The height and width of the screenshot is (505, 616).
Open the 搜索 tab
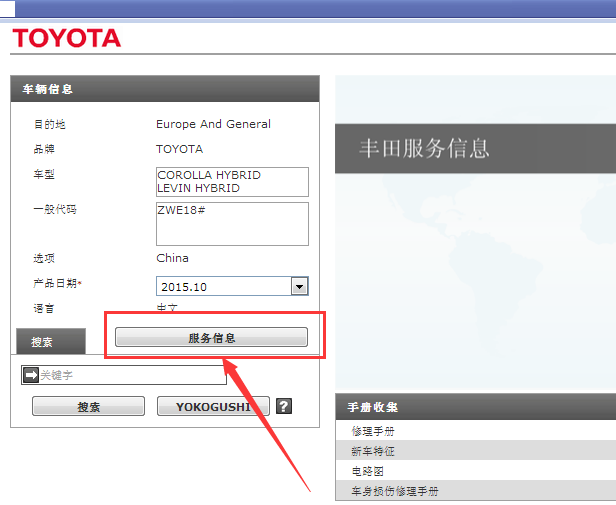point(51,342)
